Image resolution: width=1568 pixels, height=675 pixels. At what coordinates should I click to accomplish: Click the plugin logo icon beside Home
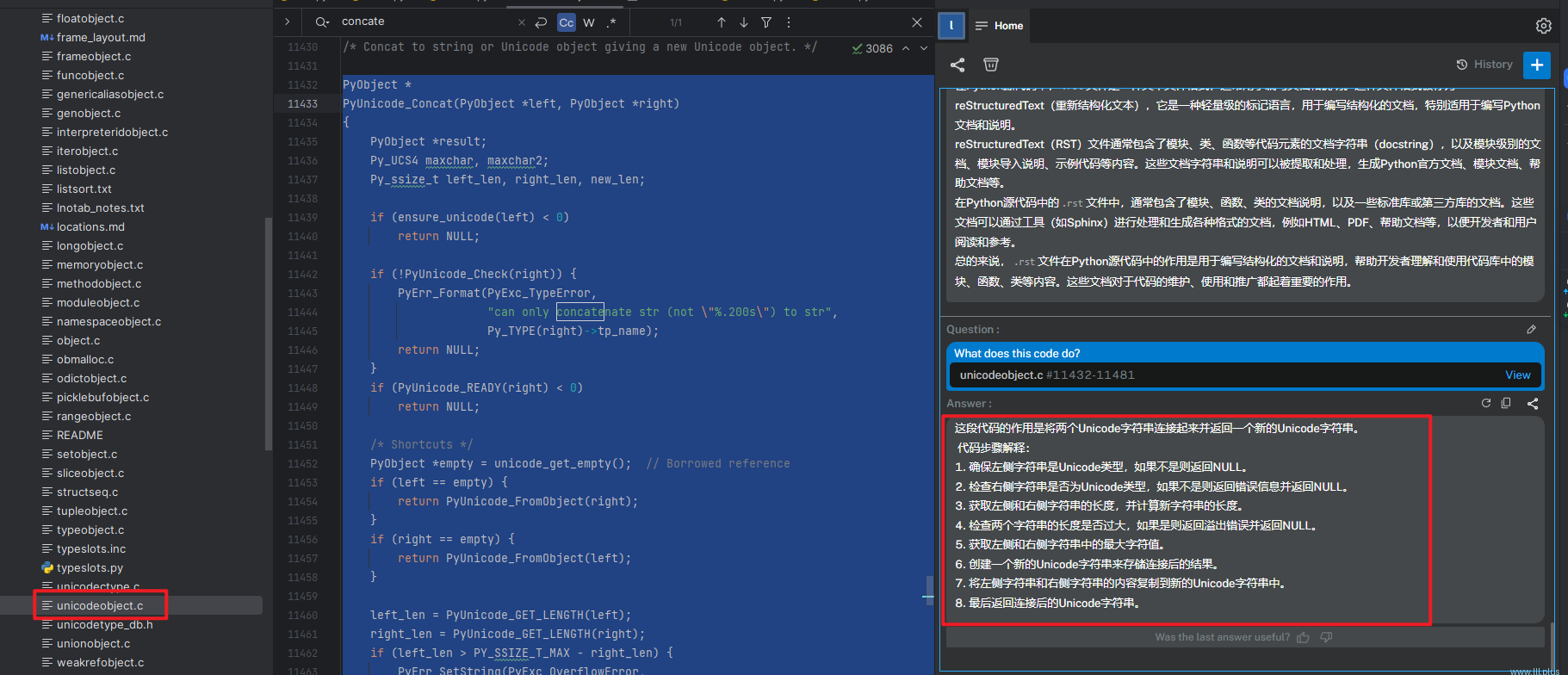951,26
